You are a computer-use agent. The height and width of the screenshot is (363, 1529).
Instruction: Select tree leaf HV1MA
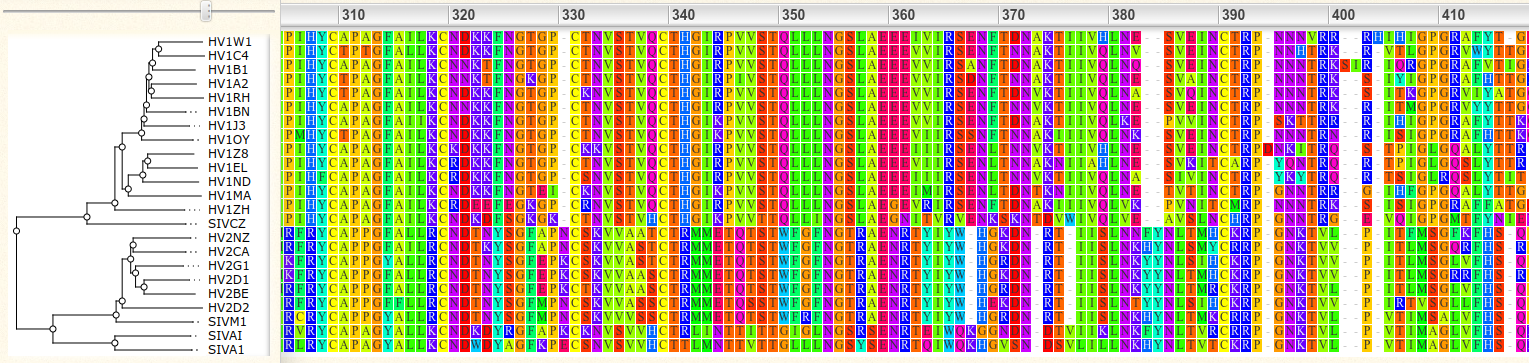point(229,195)
